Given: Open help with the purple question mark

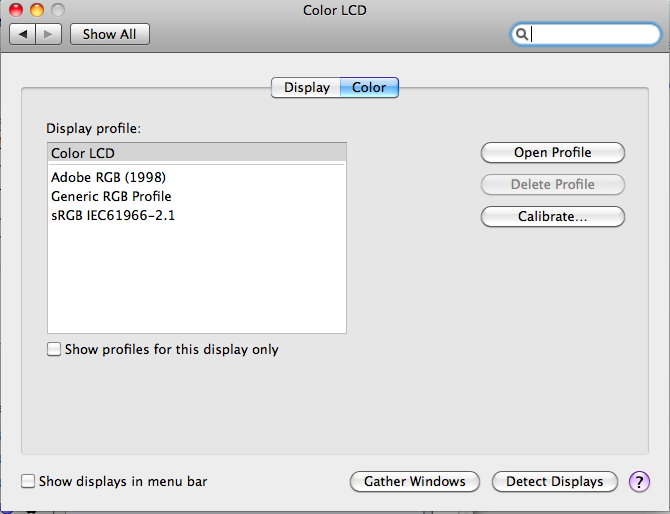Looking at the screenshot, I should [x=639, y=482].
